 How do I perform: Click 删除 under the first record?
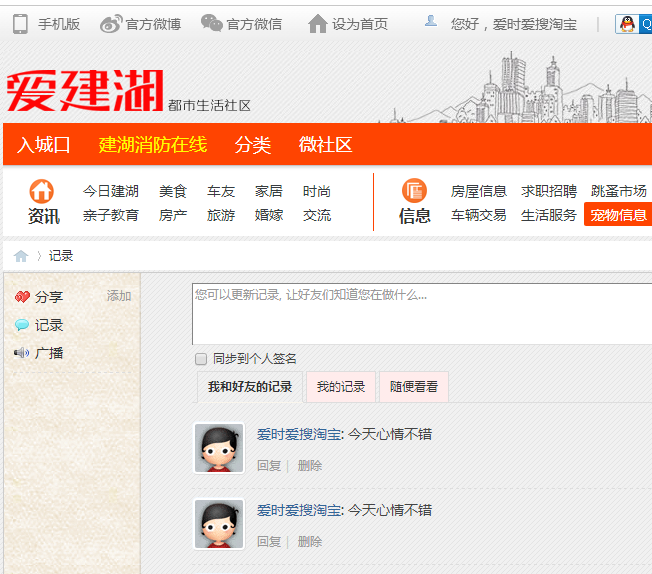coord(310,465)
